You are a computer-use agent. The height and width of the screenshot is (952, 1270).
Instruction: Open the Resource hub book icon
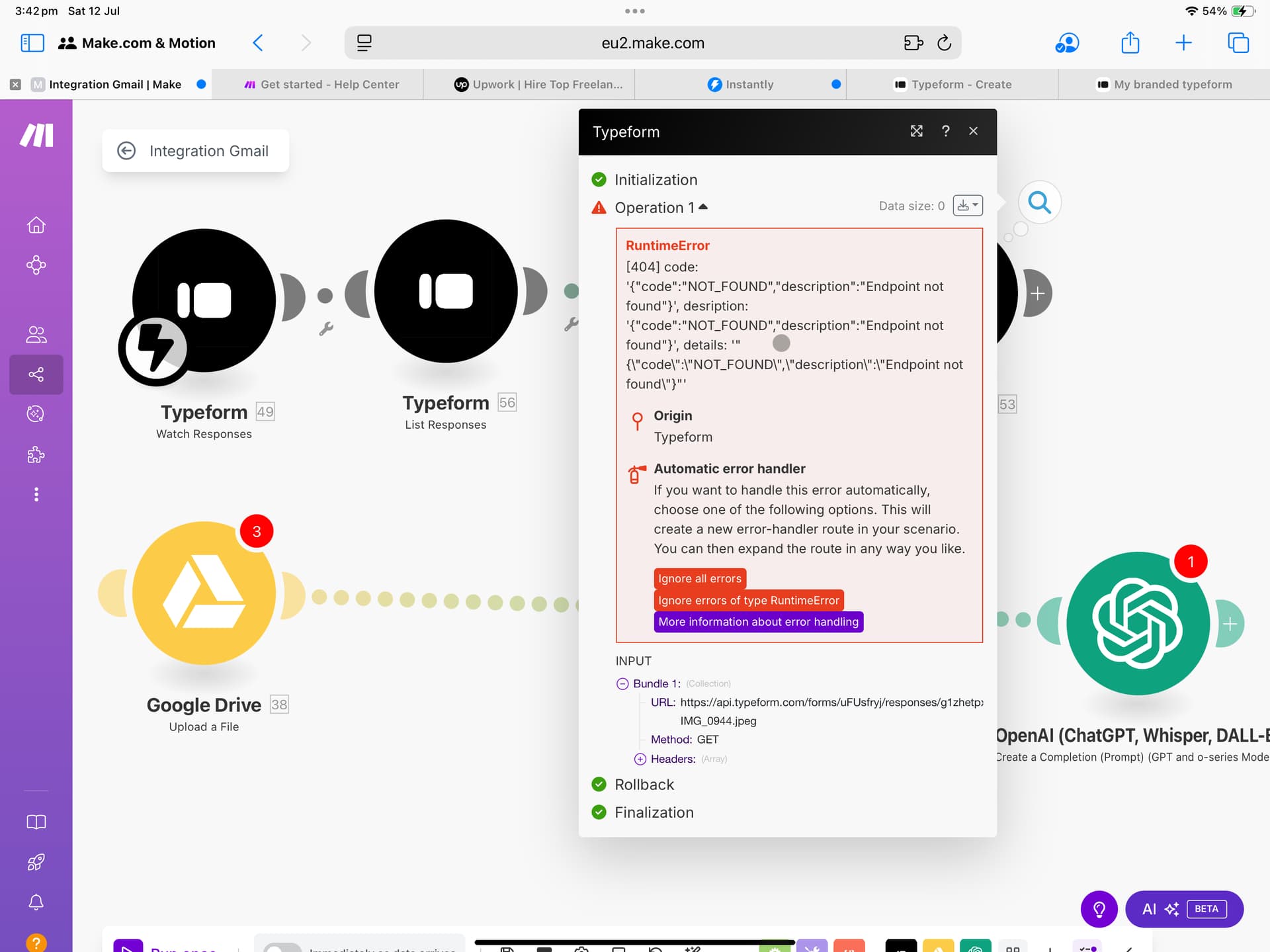tap(36, 822)
